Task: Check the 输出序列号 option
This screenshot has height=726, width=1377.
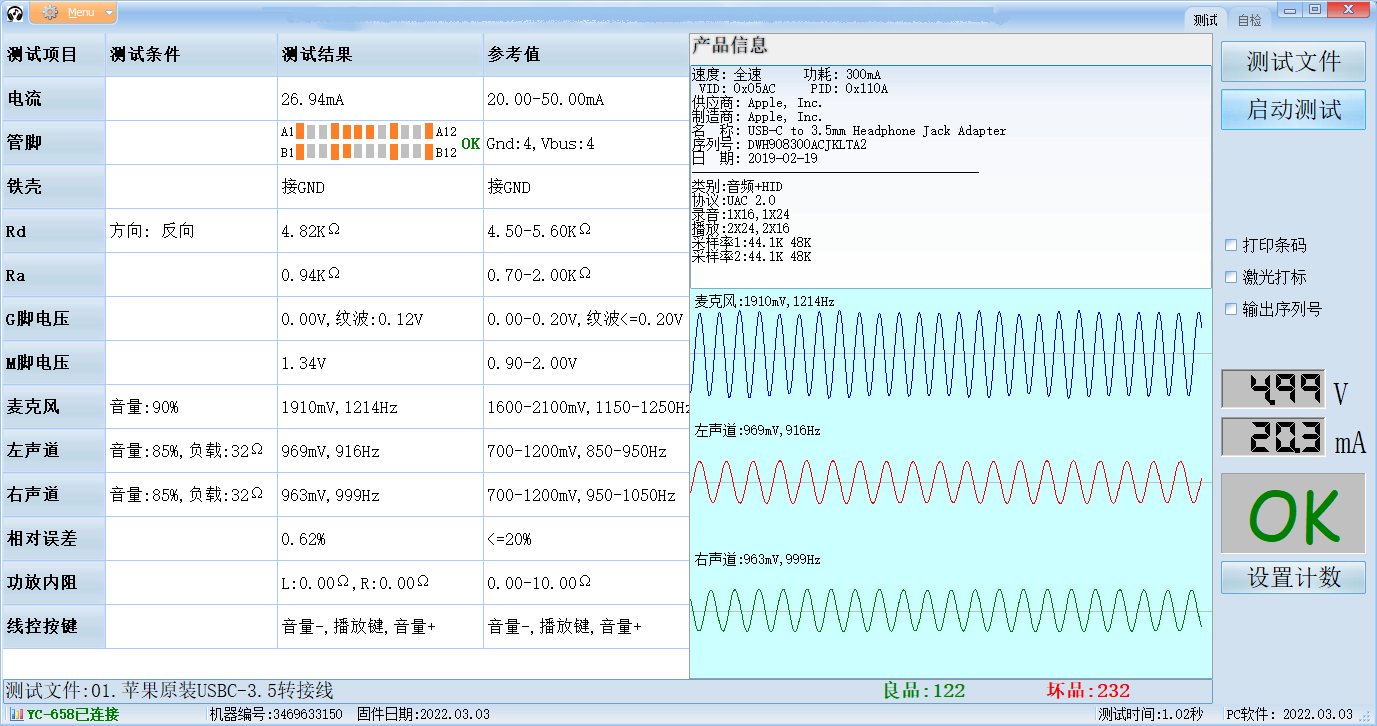Action: click(x=1232, y=310)
